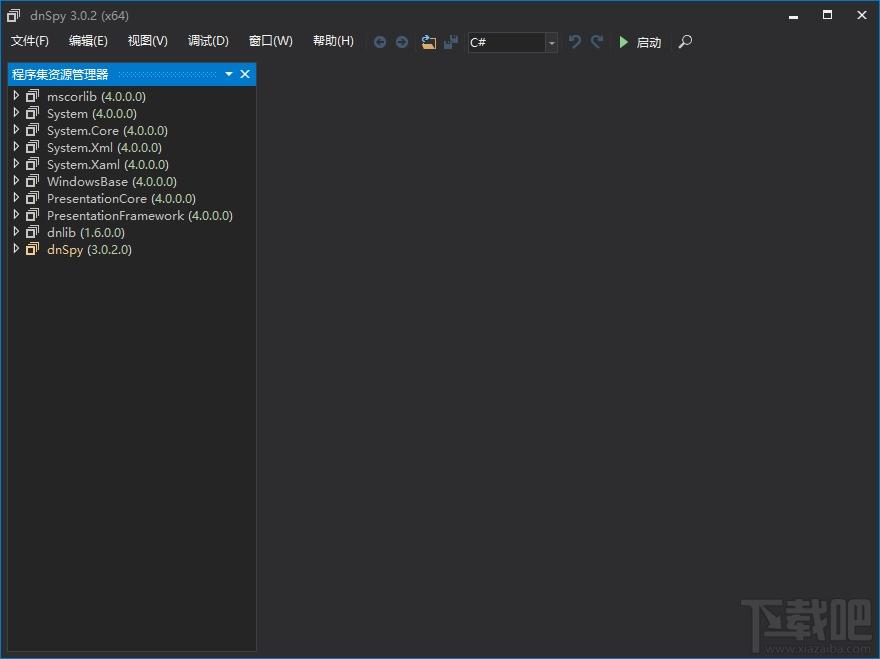Expand the mscorlib tree node
This screenshot has height=659, width=880.
[x=16, y=95]
